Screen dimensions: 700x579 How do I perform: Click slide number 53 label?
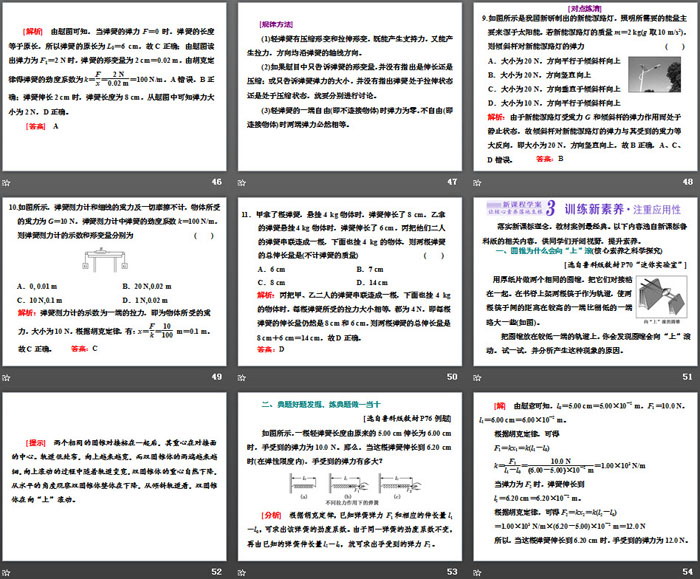click(x=452, y=571)
